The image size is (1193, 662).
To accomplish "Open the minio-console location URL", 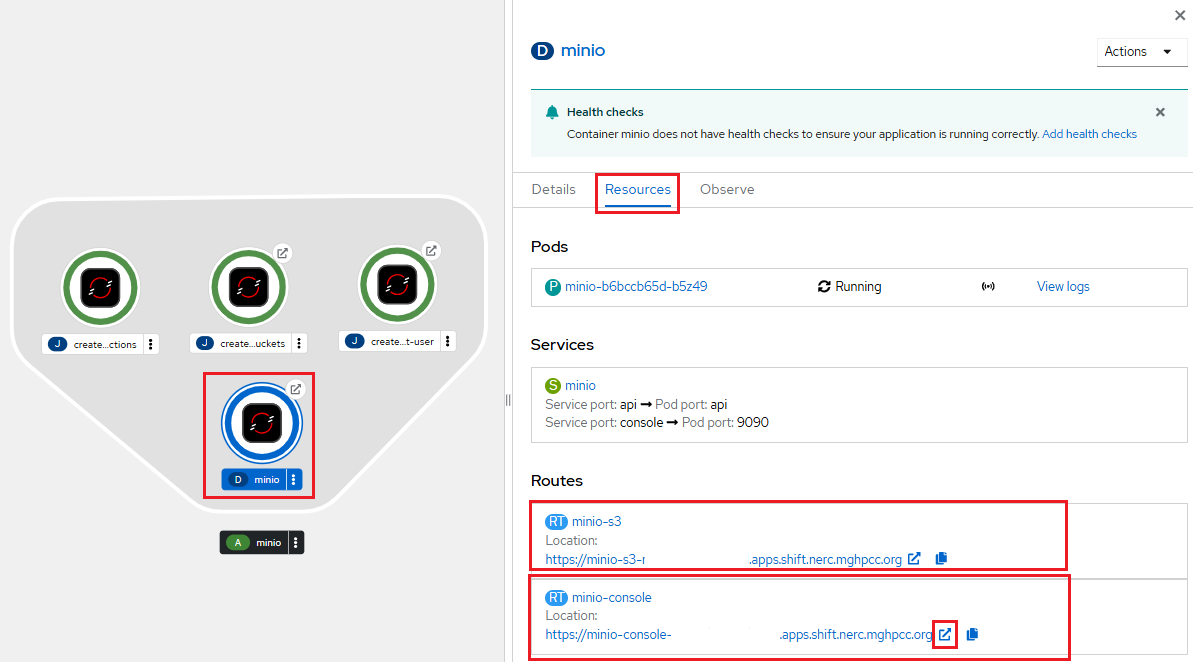I will pos(739,635).
